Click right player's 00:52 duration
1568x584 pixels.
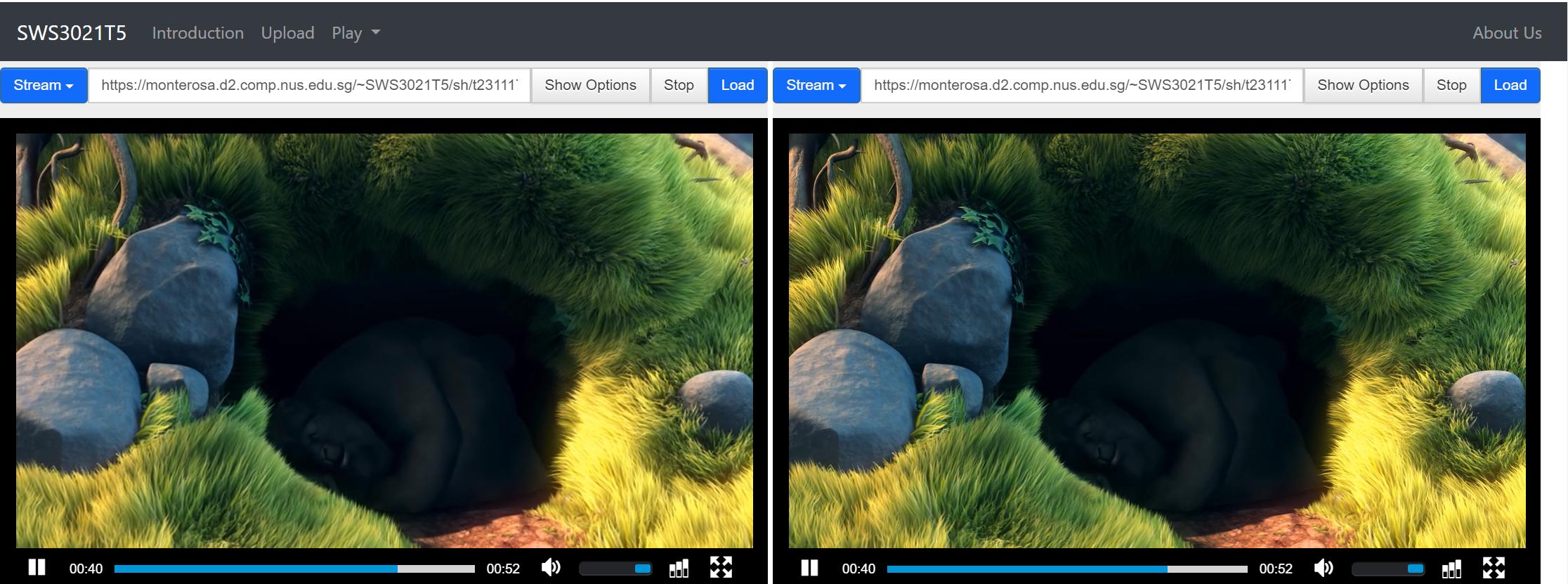coord(1276,569)
